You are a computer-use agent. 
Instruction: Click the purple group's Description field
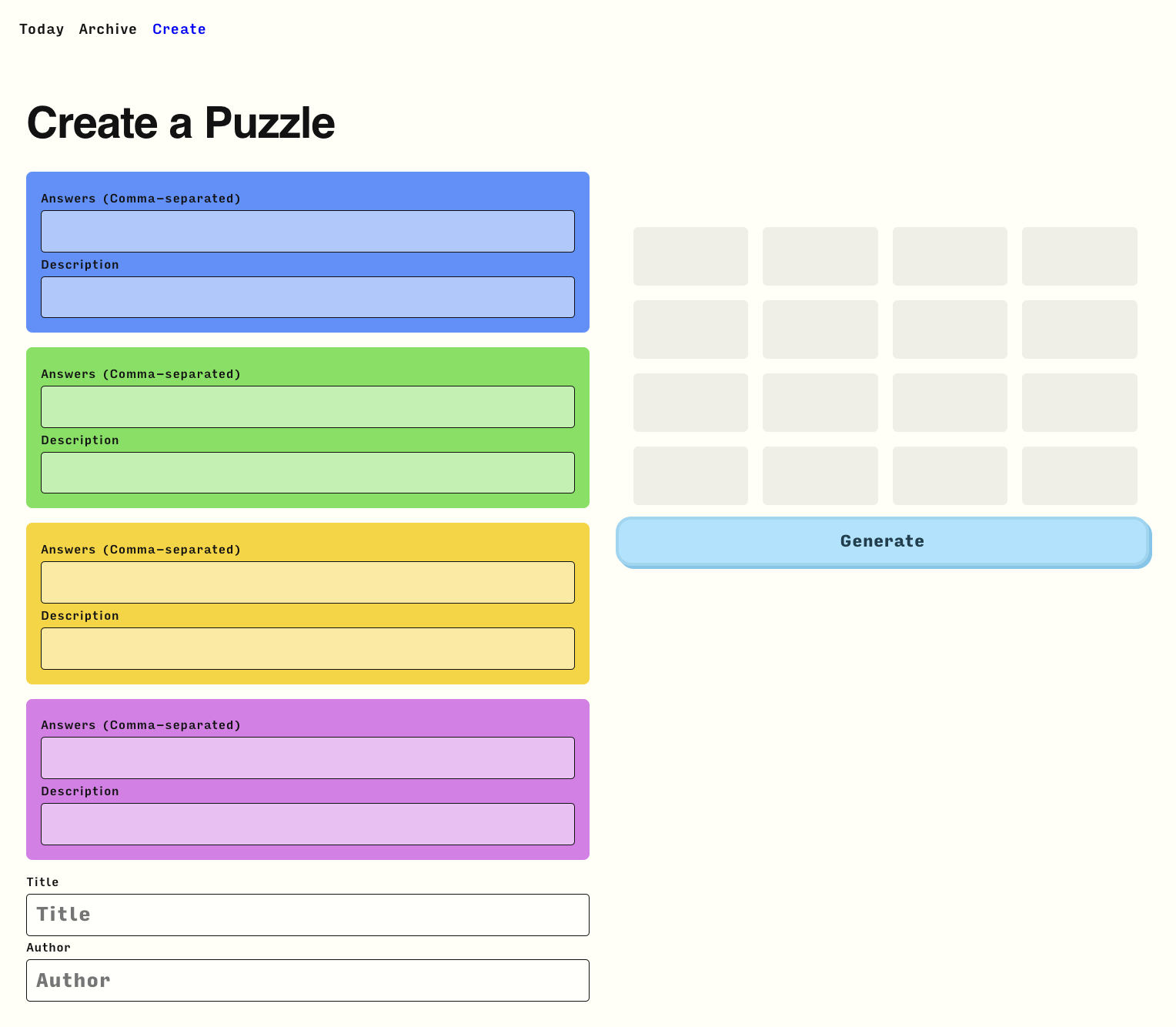(x=307, y=824)
